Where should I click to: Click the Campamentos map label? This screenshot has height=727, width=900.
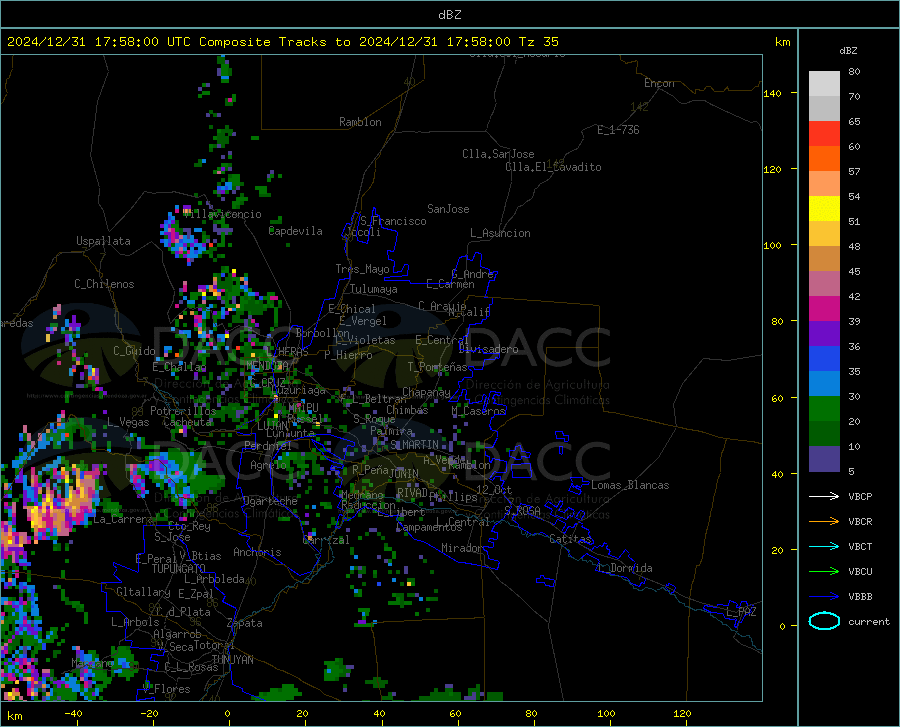[x=429, y=527]
